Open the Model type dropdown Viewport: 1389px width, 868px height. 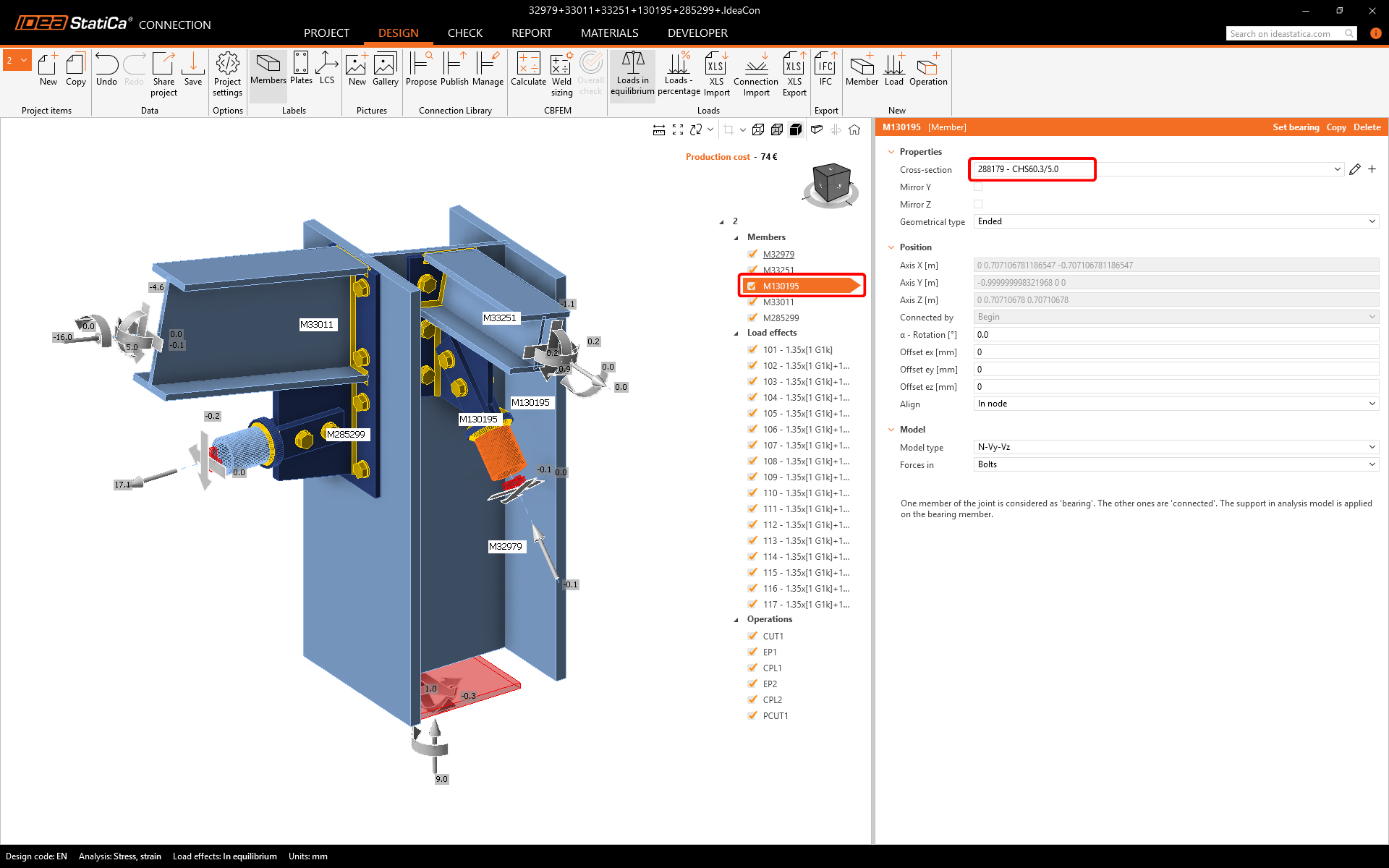[x=1176, y=447]
